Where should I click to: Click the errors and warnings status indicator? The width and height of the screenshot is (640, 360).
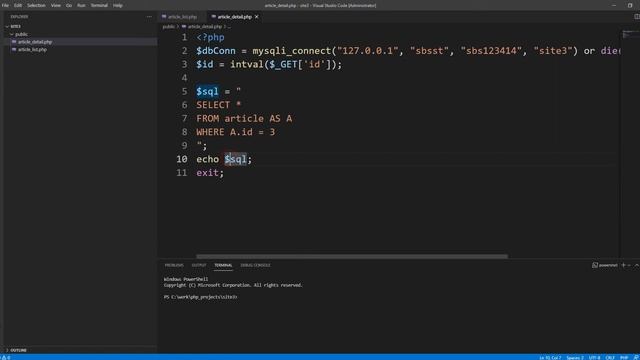pos(6,357)
